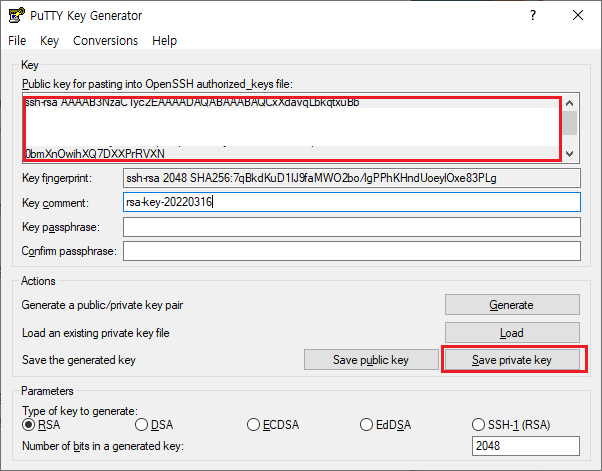This screenshot has height=471, width=602.
Task: Click 'Generate a public/private key pair' text
Action: coord(102,305)
